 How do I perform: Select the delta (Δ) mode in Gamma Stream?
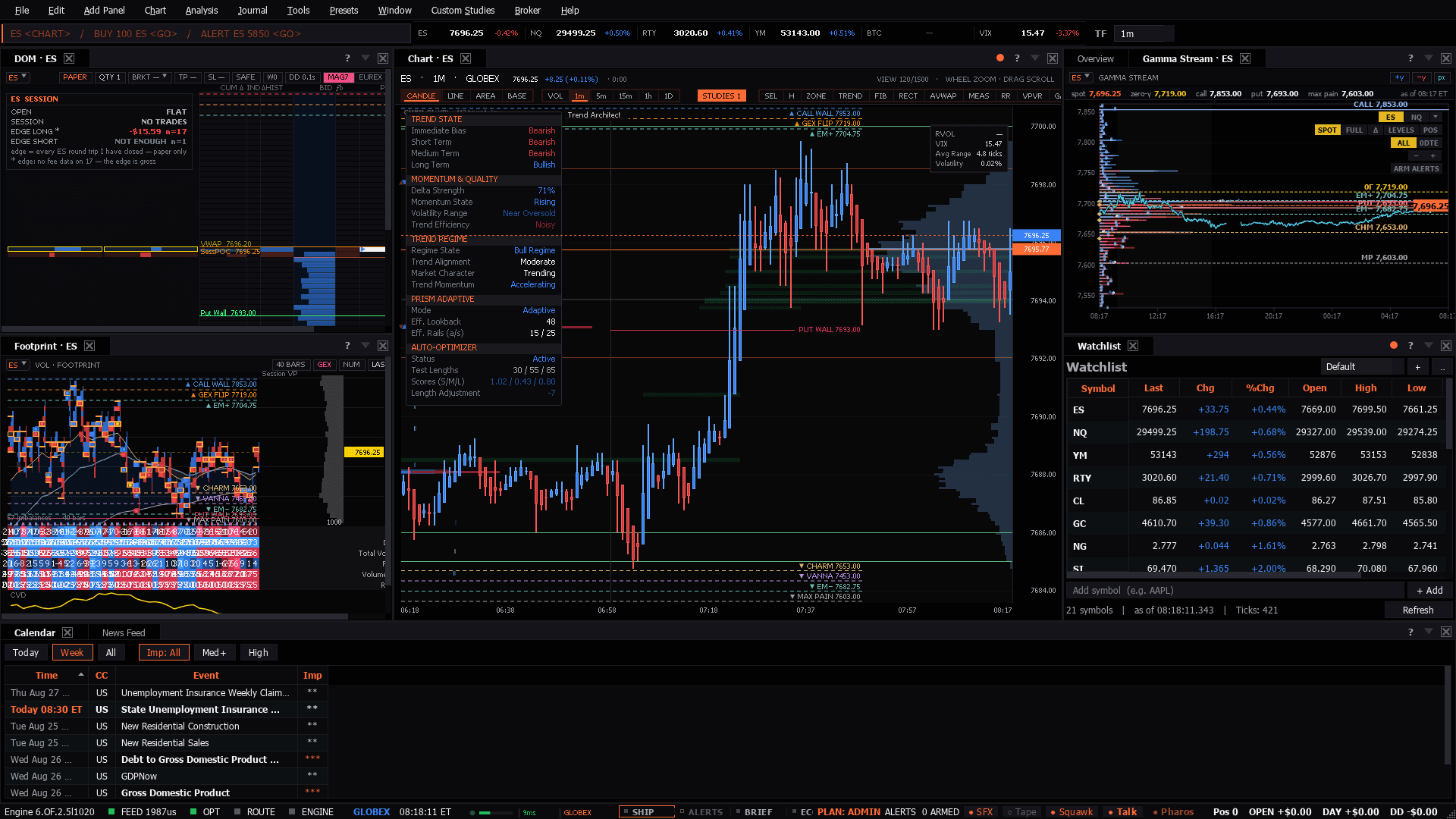coord(1376,130)
